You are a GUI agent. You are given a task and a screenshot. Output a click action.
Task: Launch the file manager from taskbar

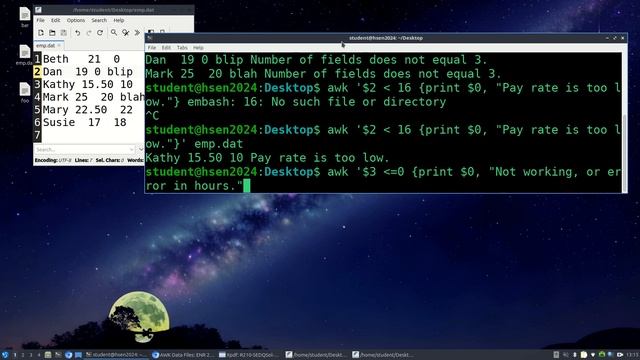[48, 355]
